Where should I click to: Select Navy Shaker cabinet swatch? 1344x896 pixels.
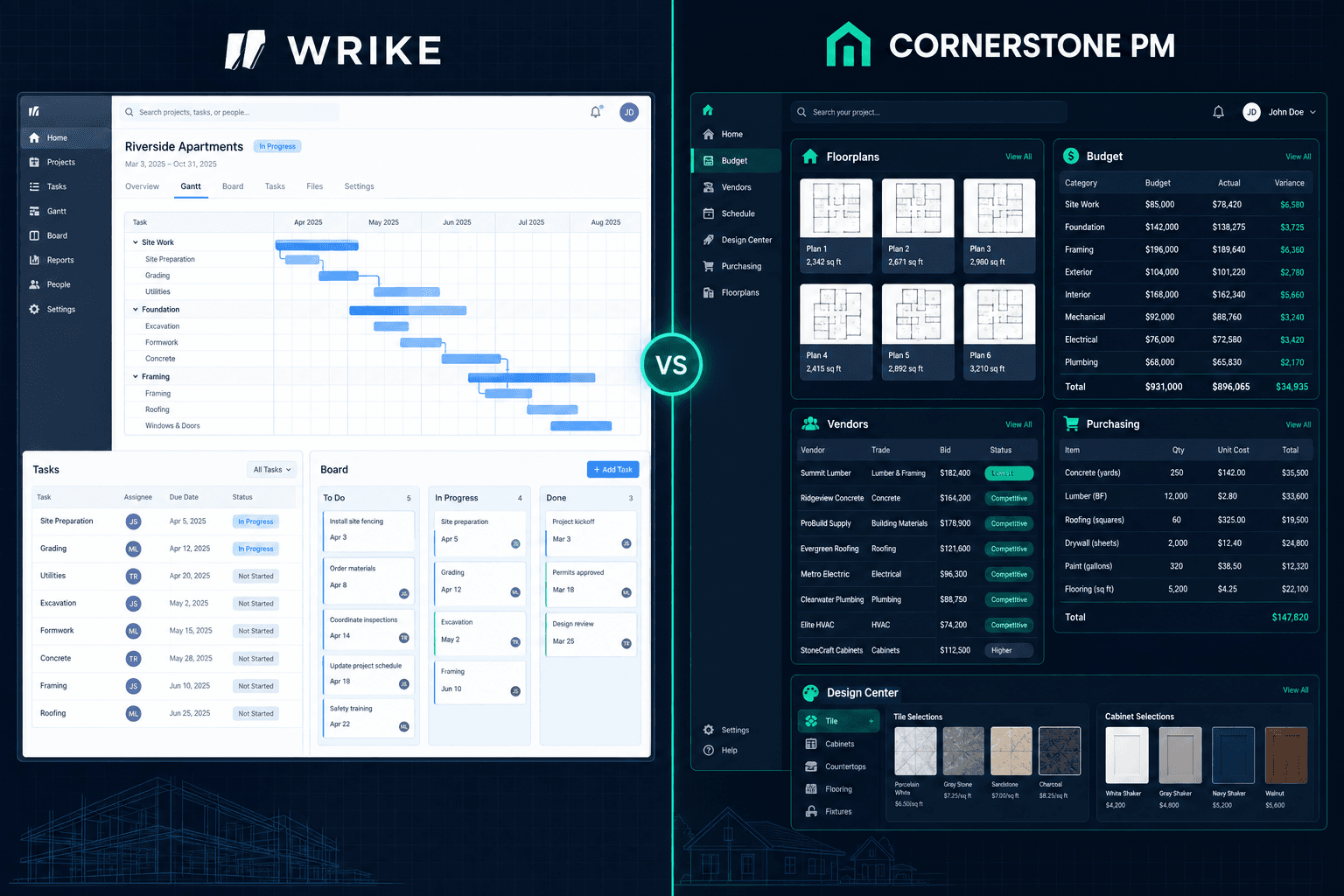1233,755
